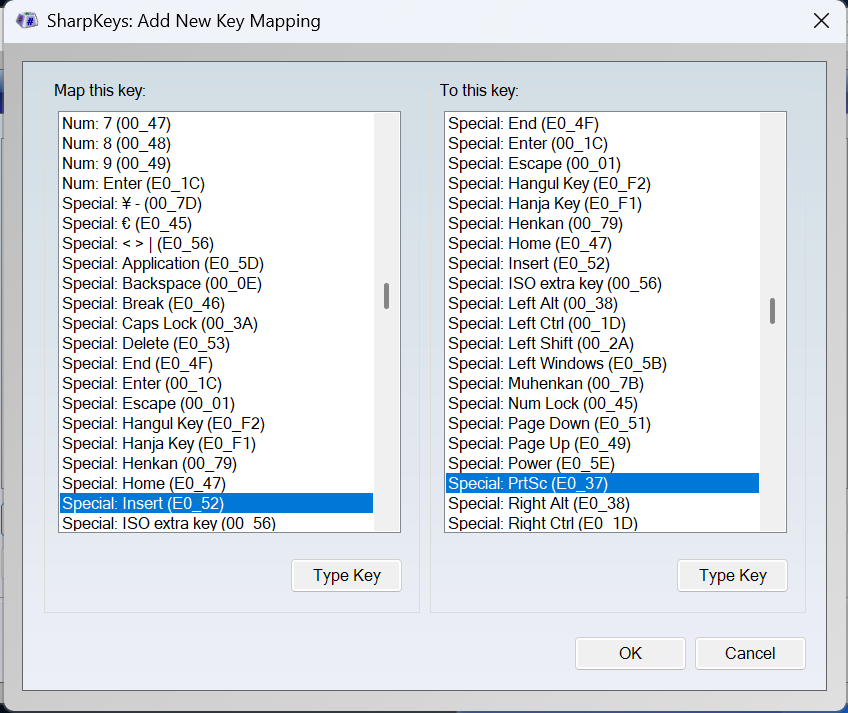Viewport: 848px width, 713px height.
Task: Click the right Type Key button under To this key
Action: (x=732, y=576)
